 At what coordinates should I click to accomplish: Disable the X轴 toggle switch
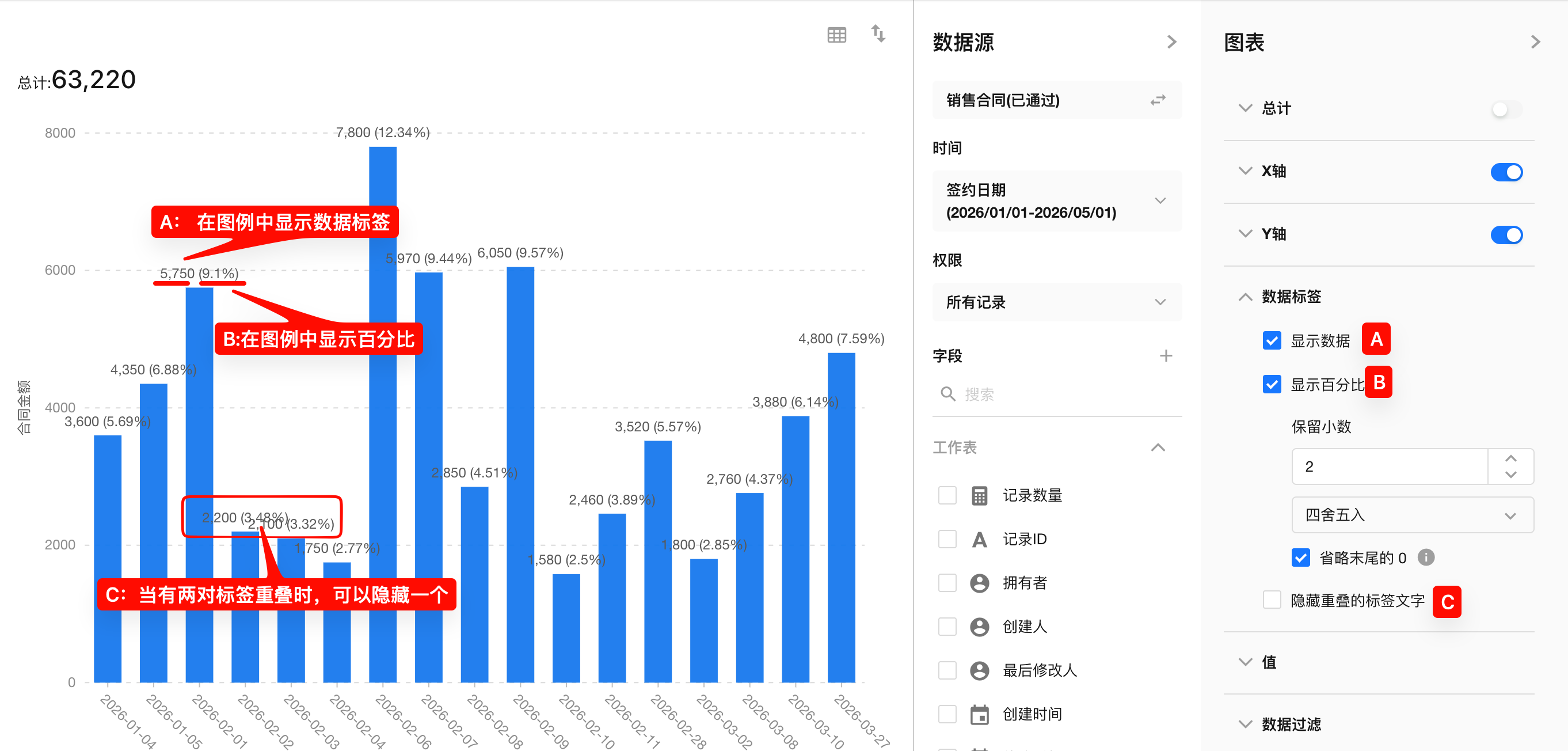[1506, 172]
